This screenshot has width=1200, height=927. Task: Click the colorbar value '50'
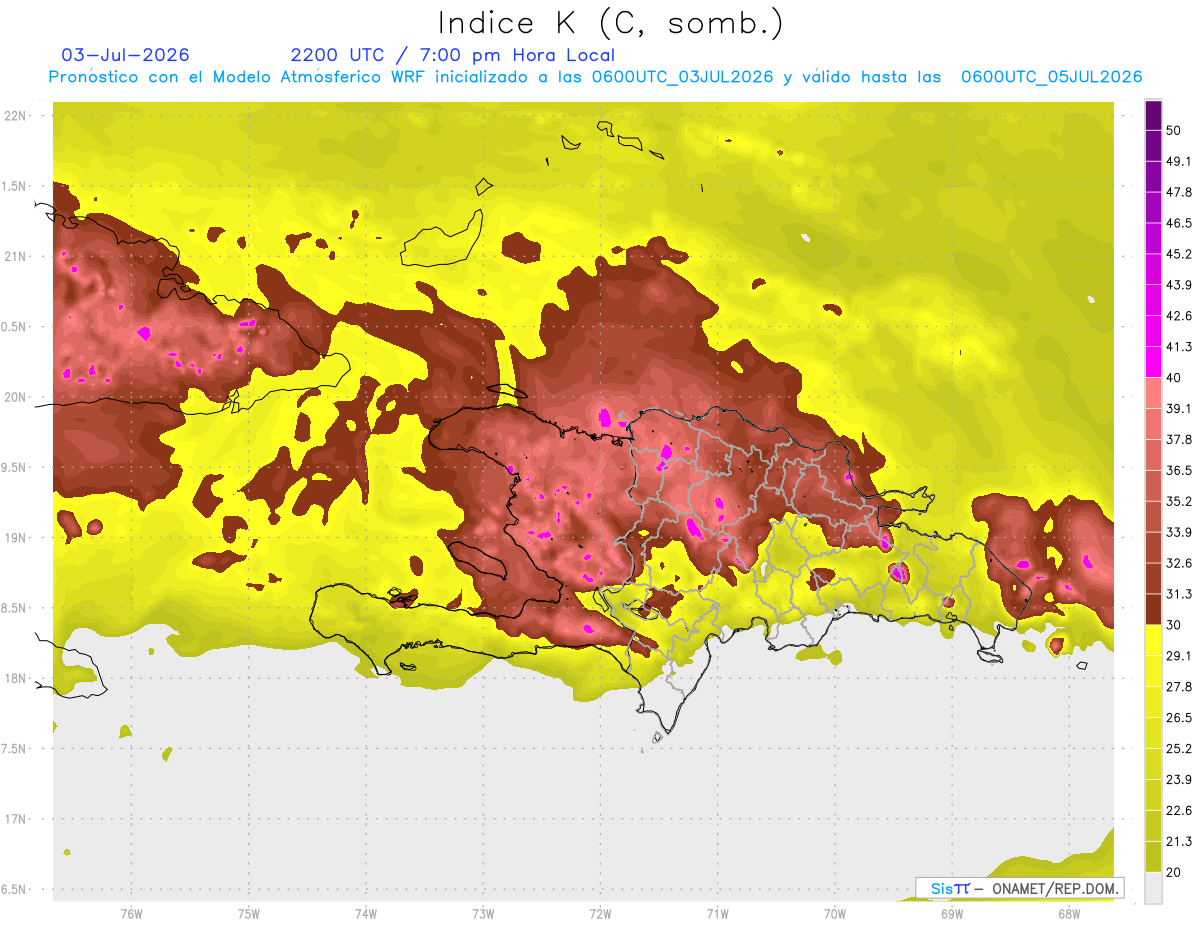point(1173,130)
